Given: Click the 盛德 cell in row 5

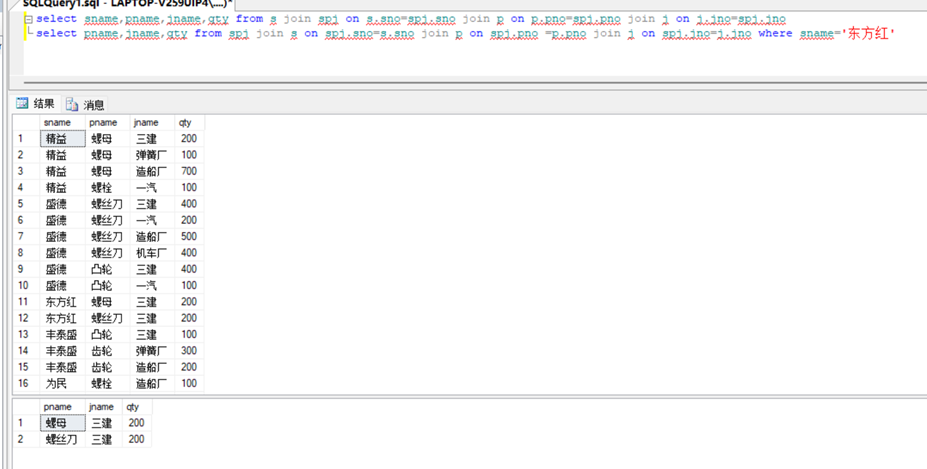Looking at the screenshot, I should (63, 204).
